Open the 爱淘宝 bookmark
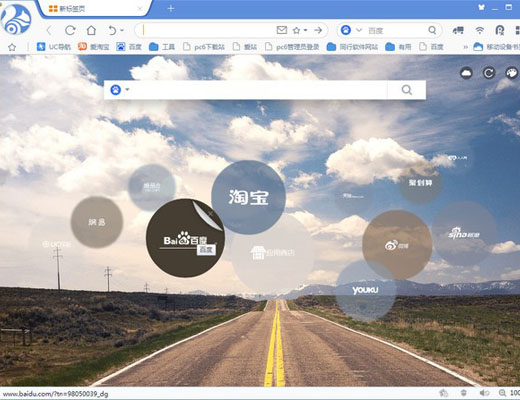The height and width of the screenshot is (400, 520). (94, 47)
